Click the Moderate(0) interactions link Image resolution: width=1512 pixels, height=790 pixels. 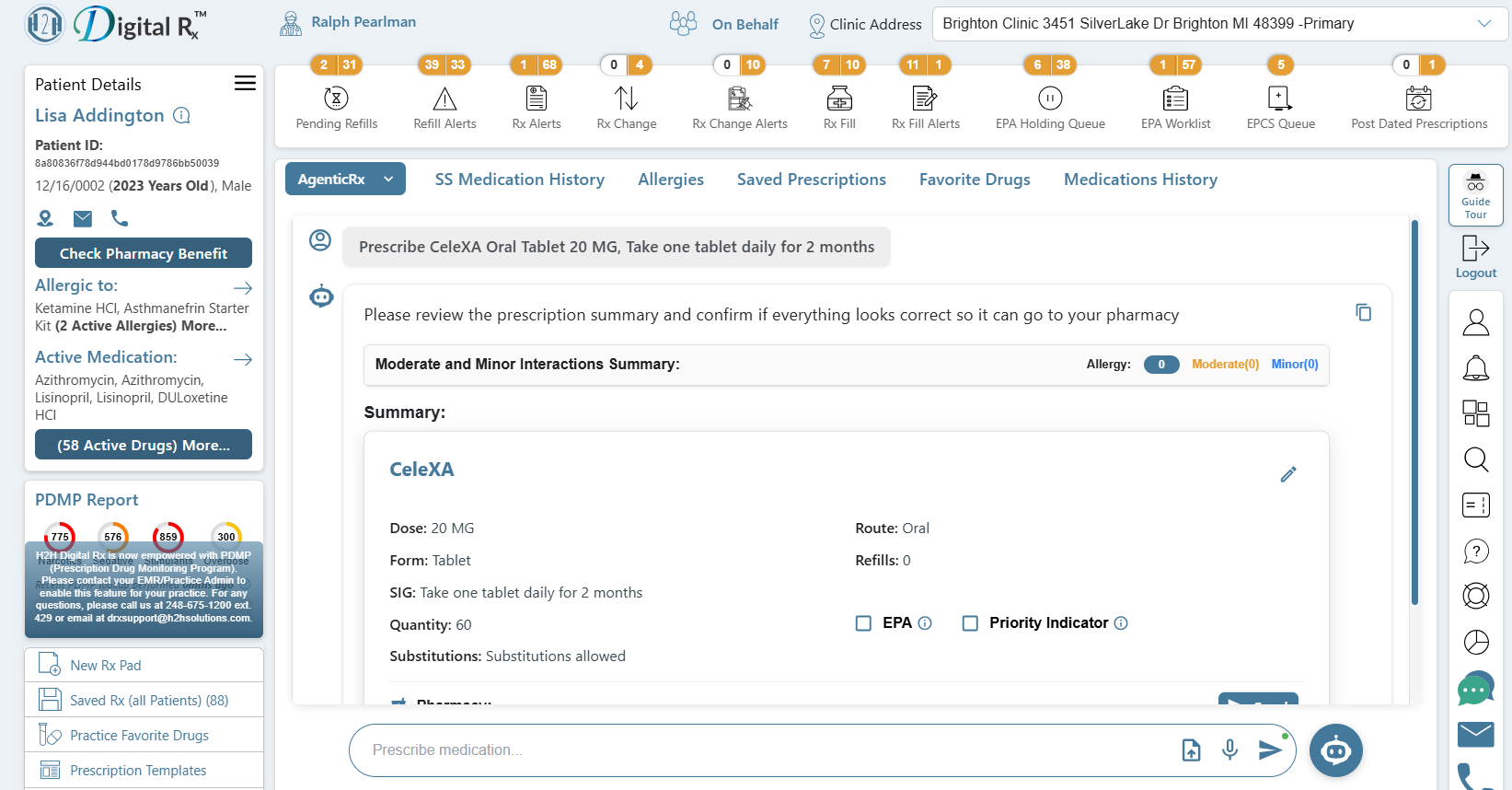pos(1225,364)
